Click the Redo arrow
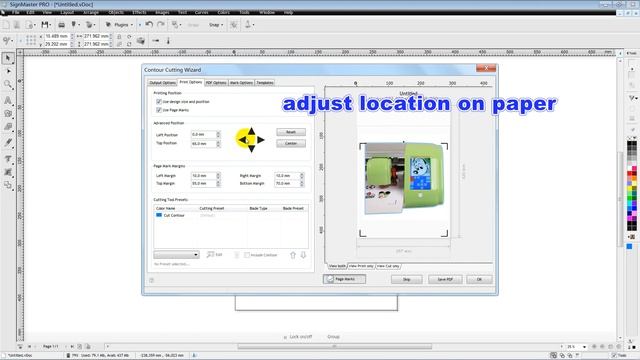Image resolution: width=640 pixels, height=360 pixels. pos(161,24)
